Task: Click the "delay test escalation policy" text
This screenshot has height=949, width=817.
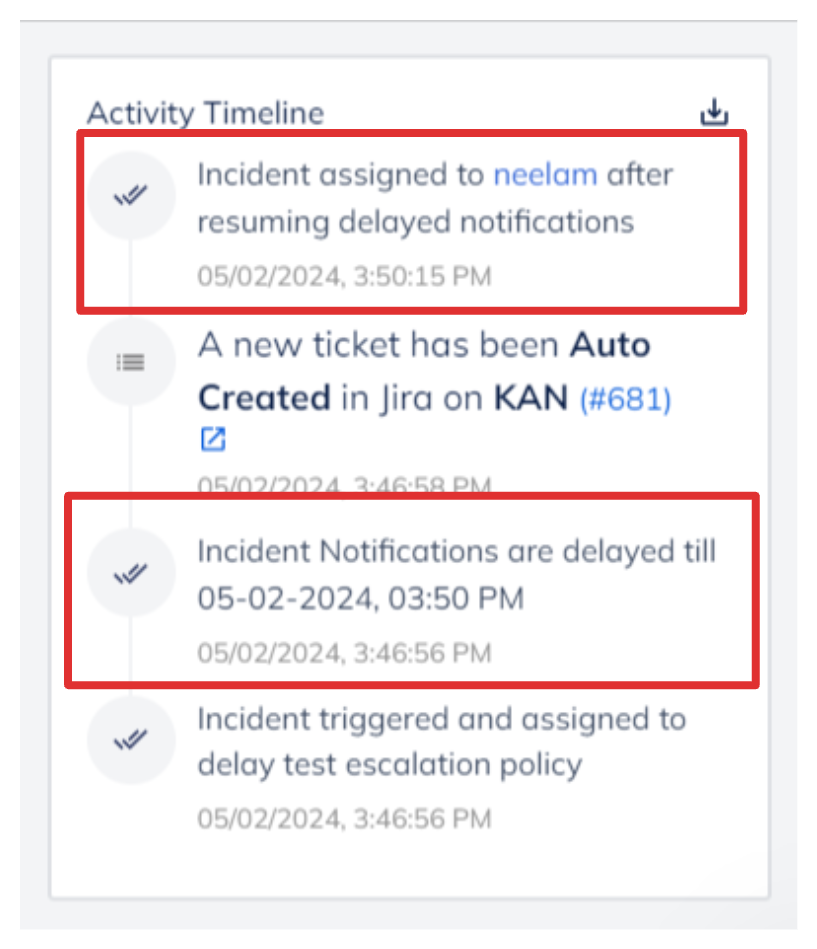Action: (x=389, y=765)
